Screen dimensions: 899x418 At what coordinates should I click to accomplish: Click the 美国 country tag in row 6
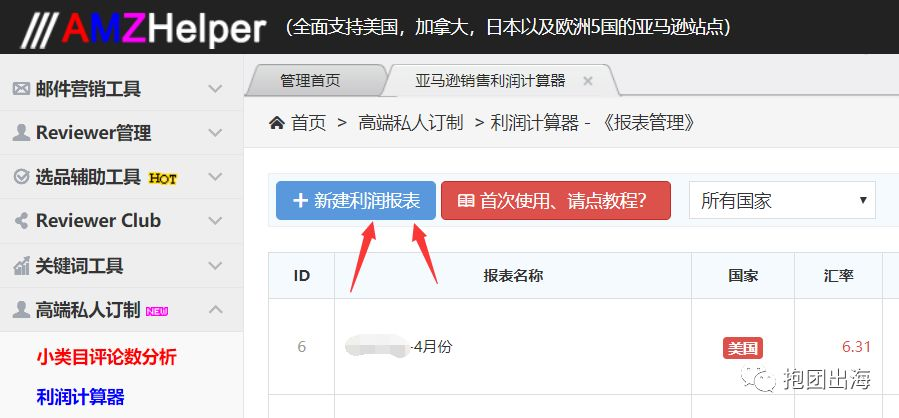[742, 347]
